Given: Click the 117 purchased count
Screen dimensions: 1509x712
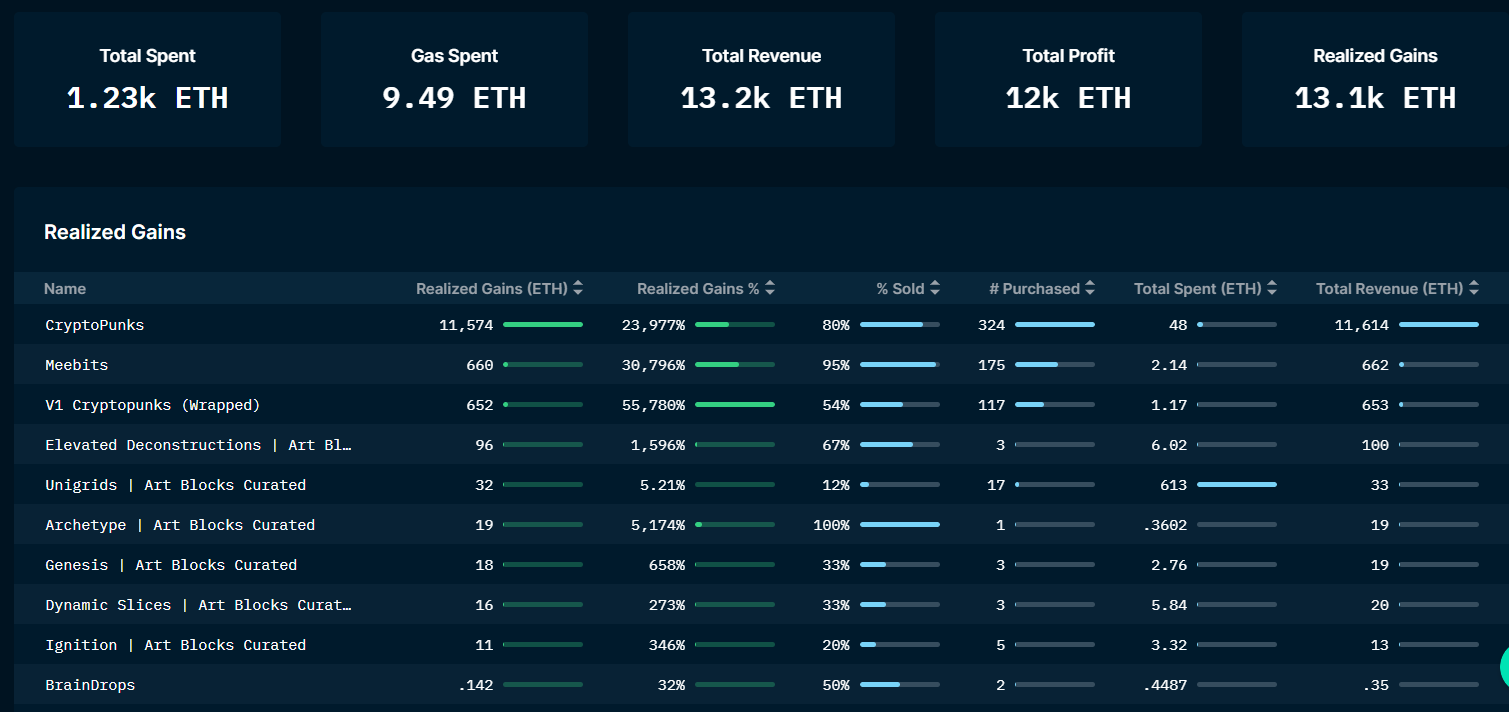Looking at the screenshot, I should click(x=992, y=405).
